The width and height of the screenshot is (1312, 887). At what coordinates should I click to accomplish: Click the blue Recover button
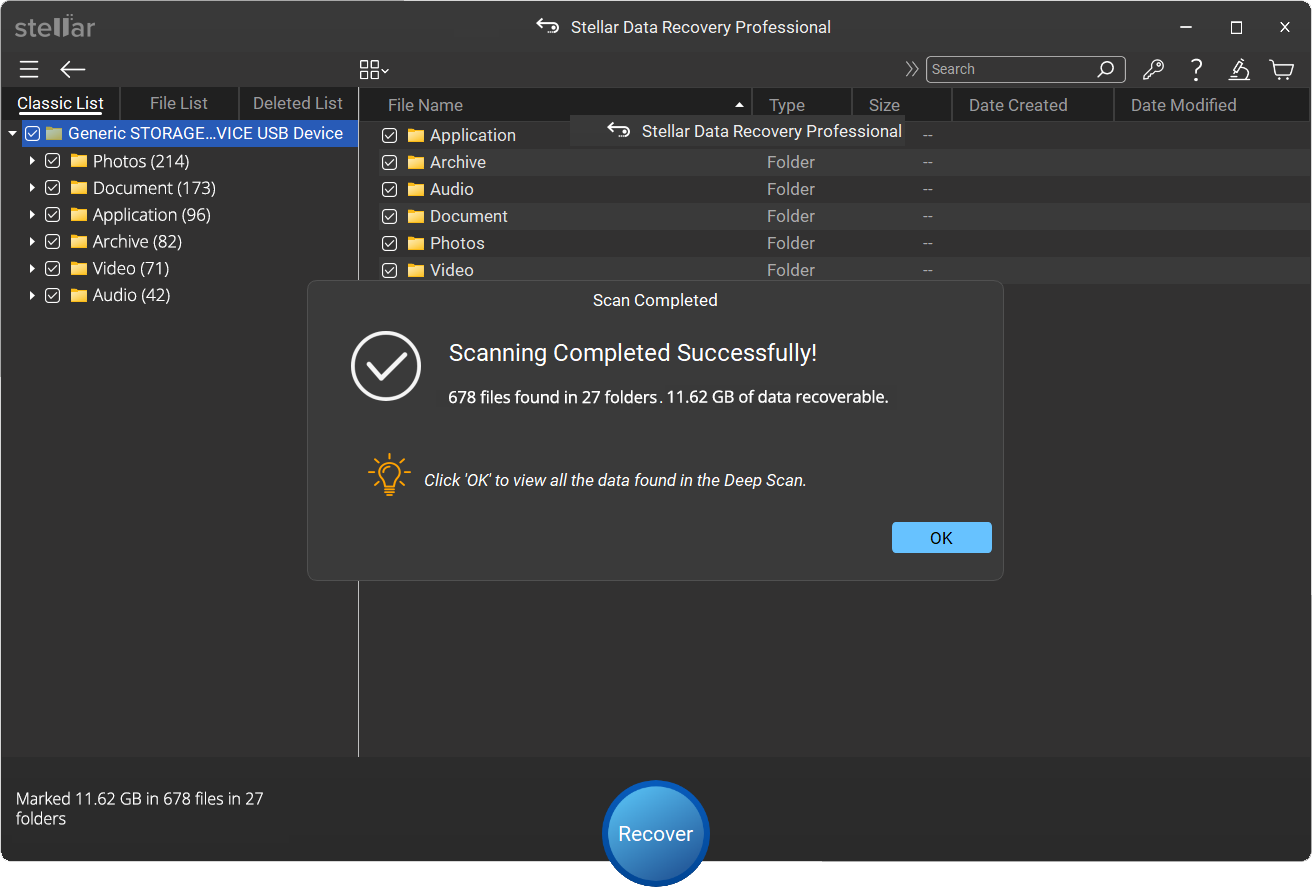(x=656, y=834)
